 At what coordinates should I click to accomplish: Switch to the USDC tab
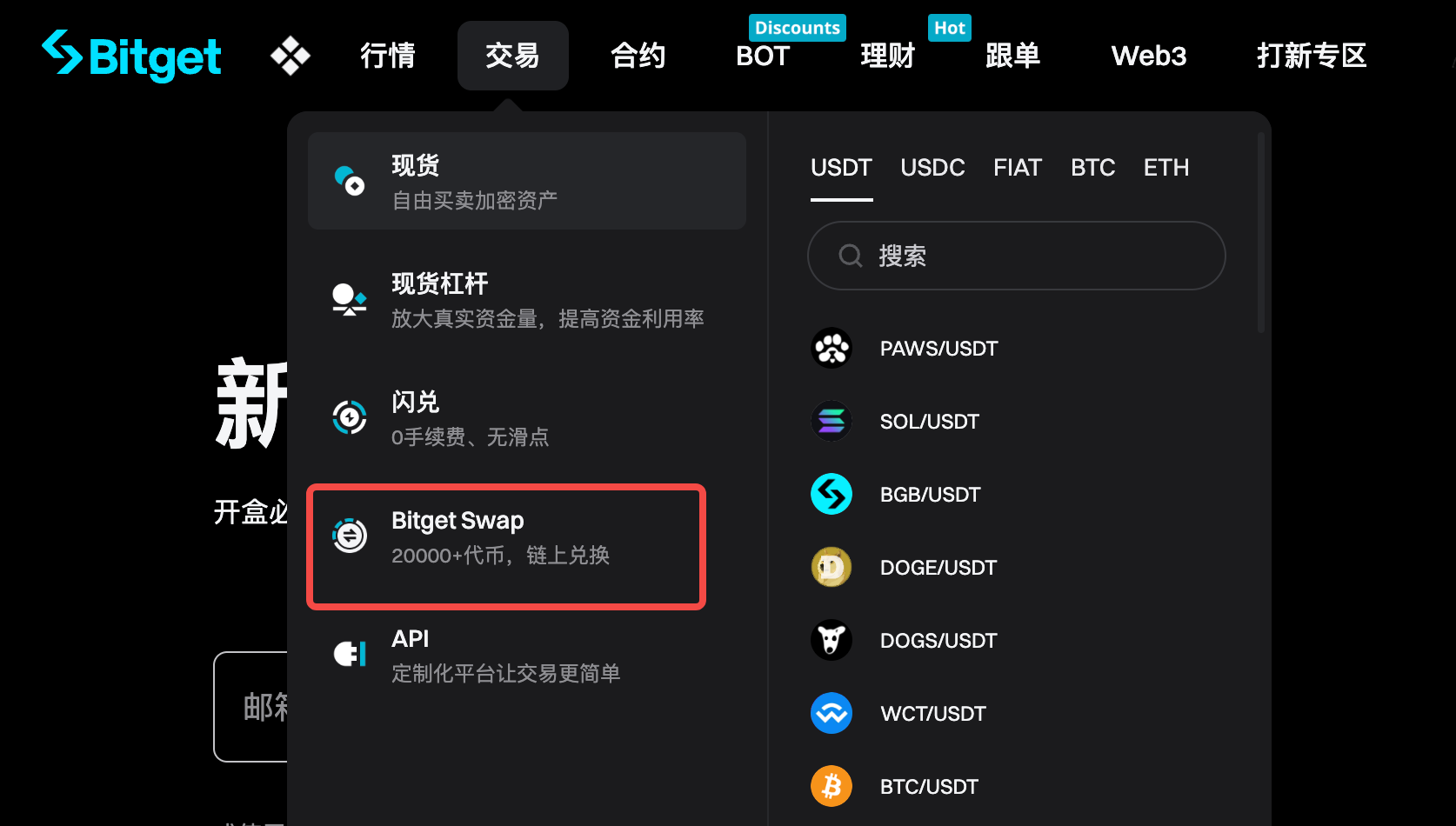click(x=932, y=168)
